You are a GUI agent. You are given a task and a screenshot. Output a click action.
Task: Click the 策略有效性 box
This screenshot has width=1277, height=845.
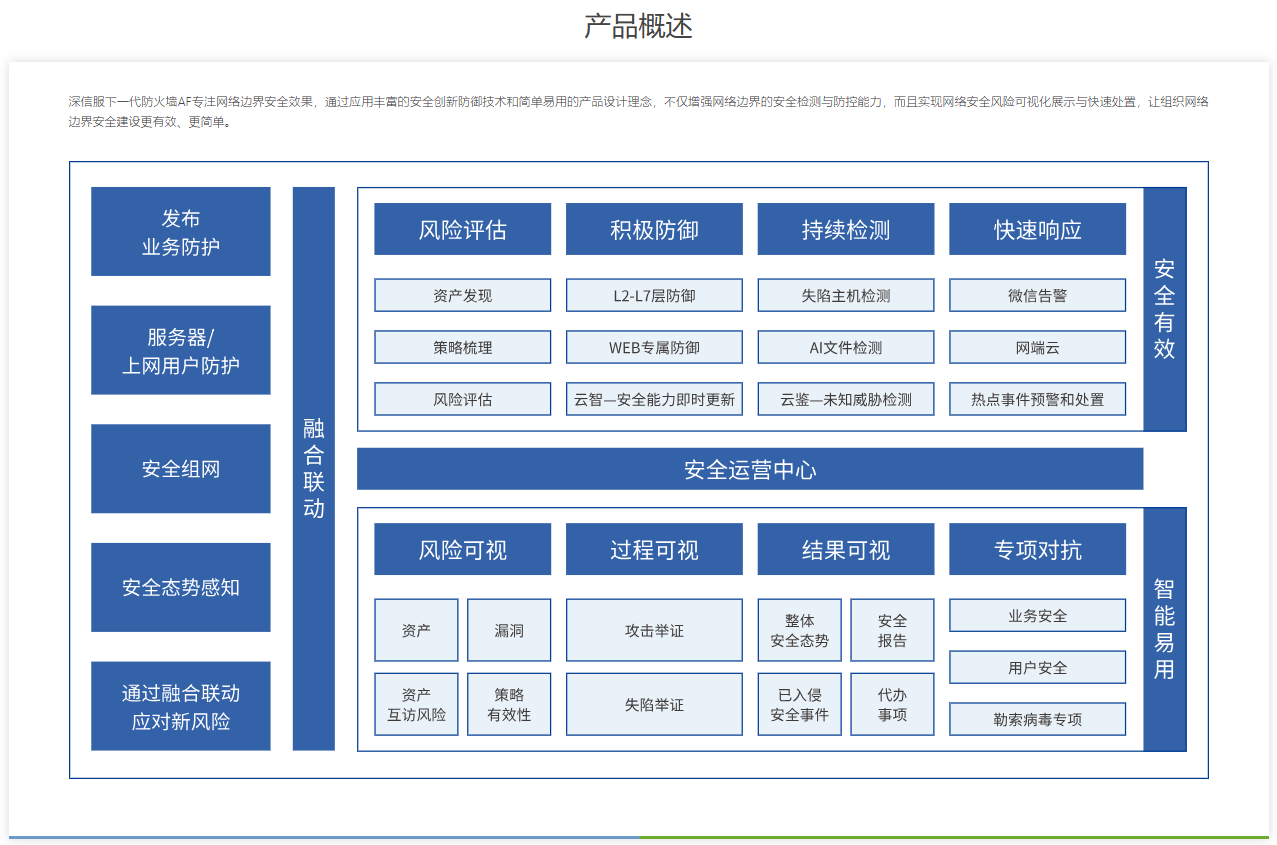[509, 704]
